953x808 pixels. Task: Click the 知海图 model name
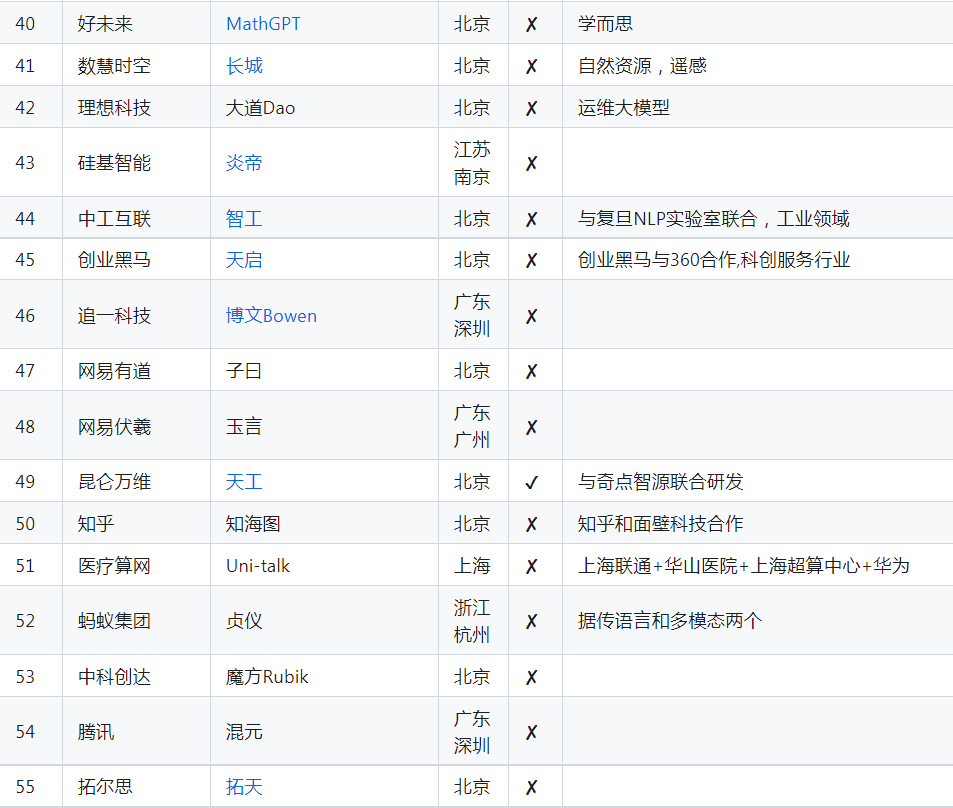(x=253, y=523)
